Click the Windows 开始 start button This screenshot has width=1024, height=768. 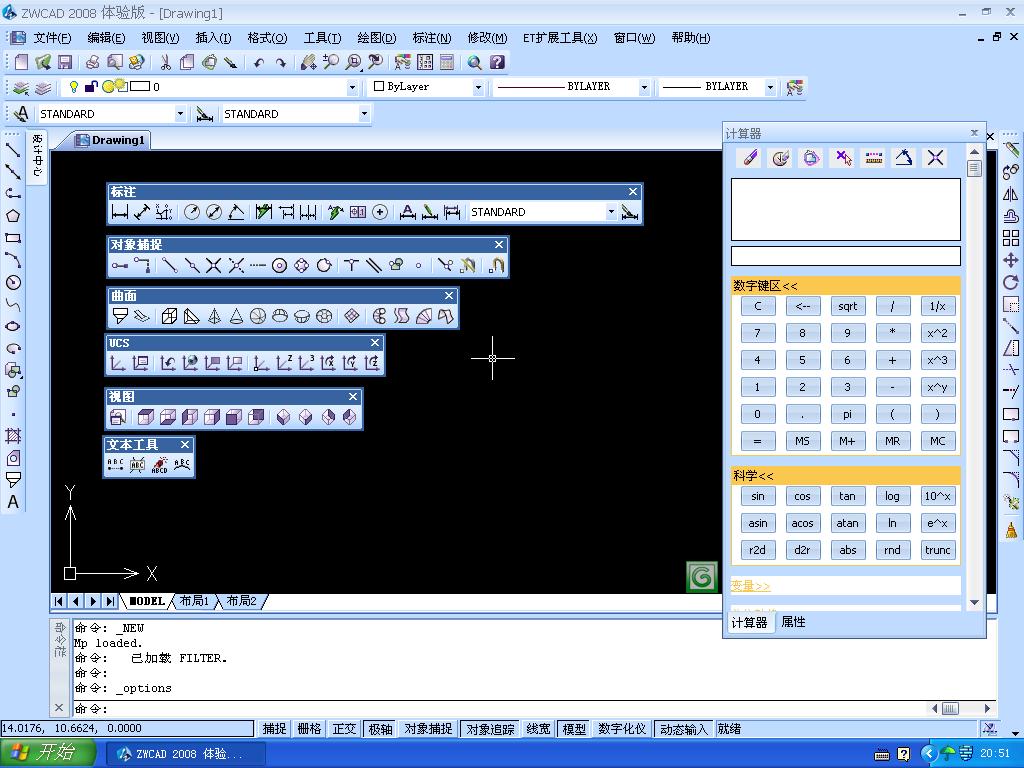coord(47,753)
